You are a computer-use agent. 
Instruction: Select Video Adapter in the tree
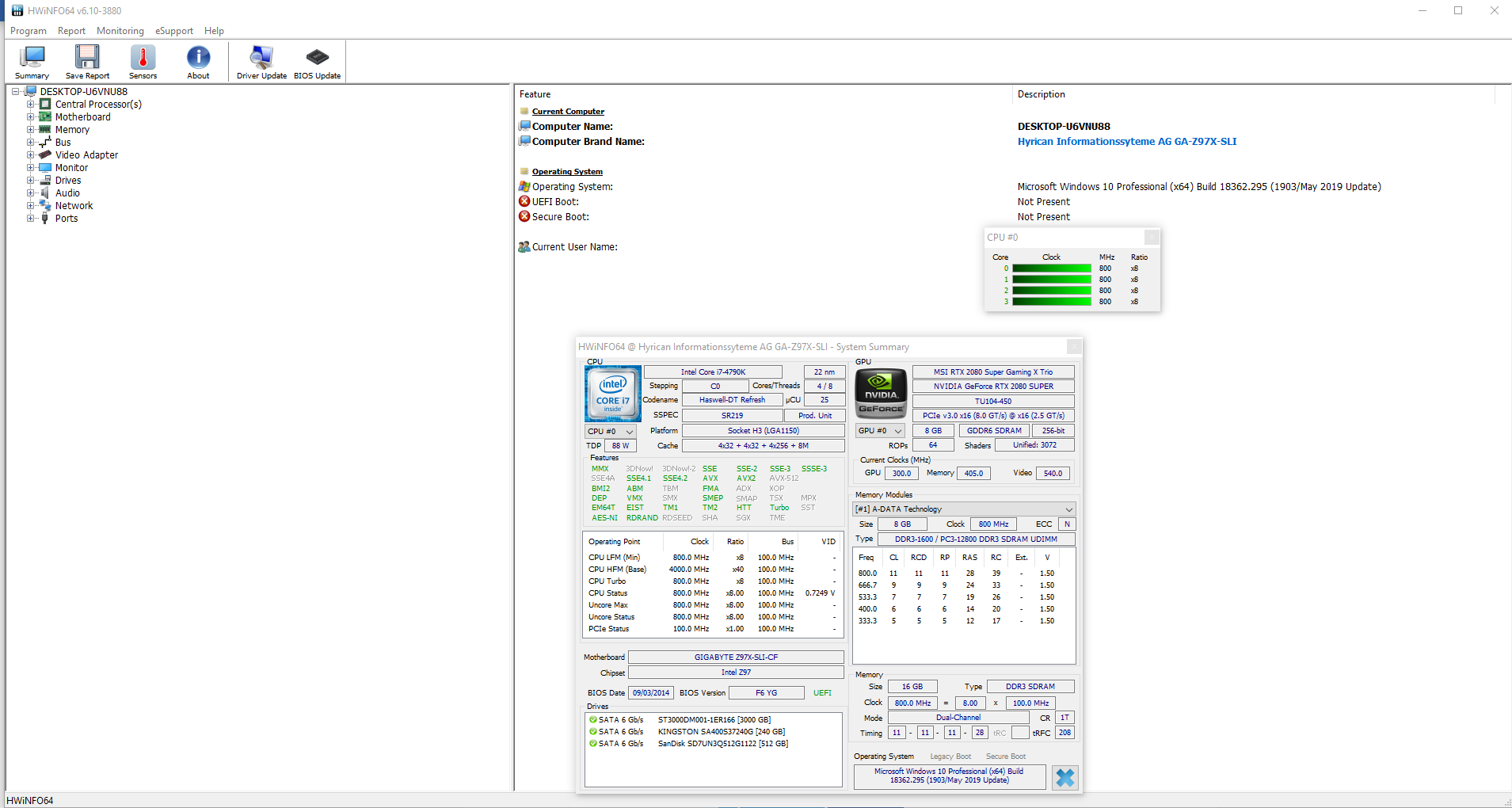tap(86, 154)
